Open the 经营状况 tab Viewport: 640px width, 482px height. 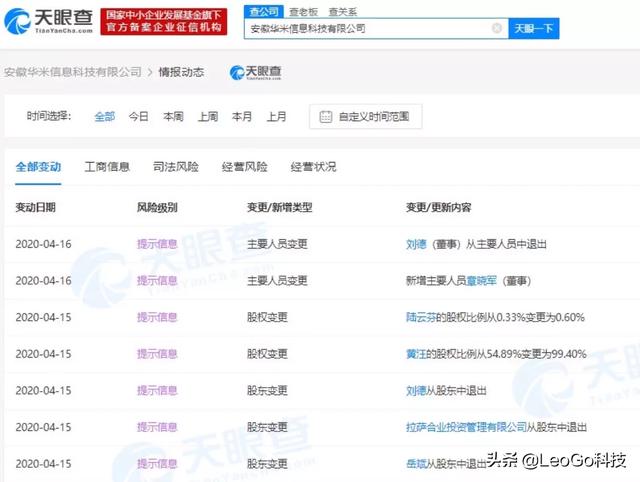click(313, 166)
